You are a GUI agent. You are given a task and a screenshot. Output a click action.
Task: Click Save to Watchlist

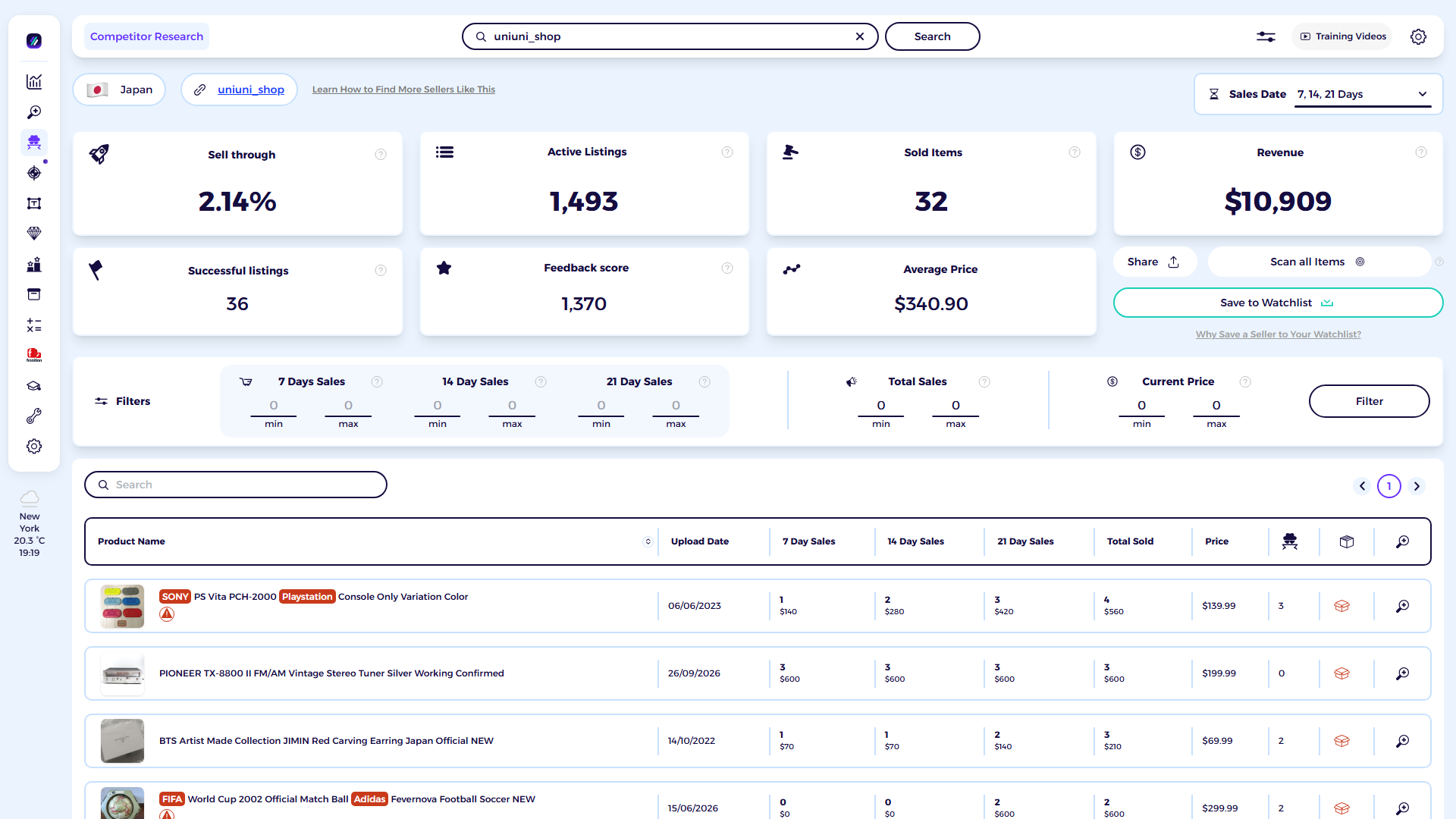(x=1278, y=303)
